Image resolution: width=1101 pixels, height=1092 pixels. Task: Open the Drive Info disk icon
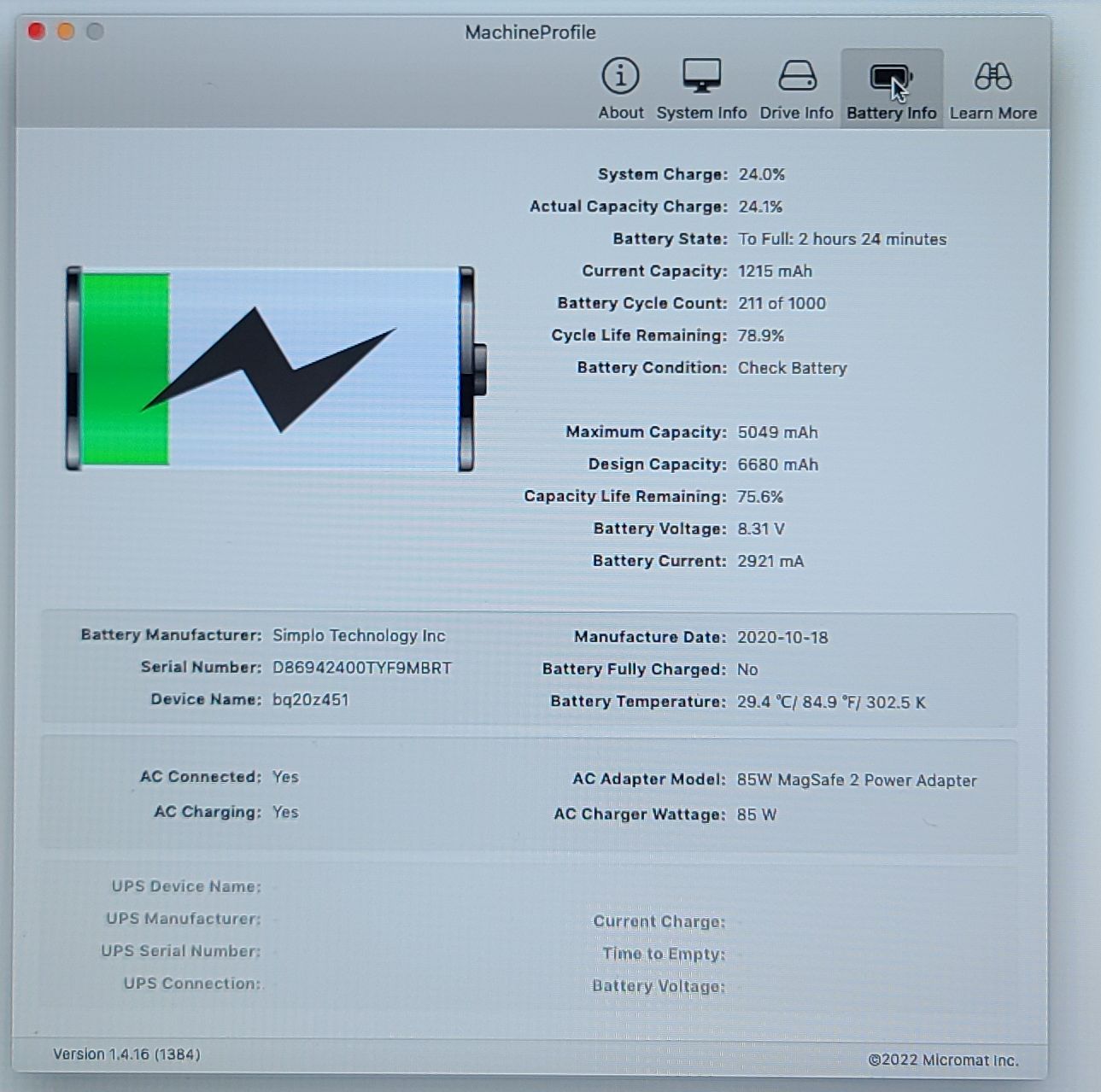tap(796, 77)
